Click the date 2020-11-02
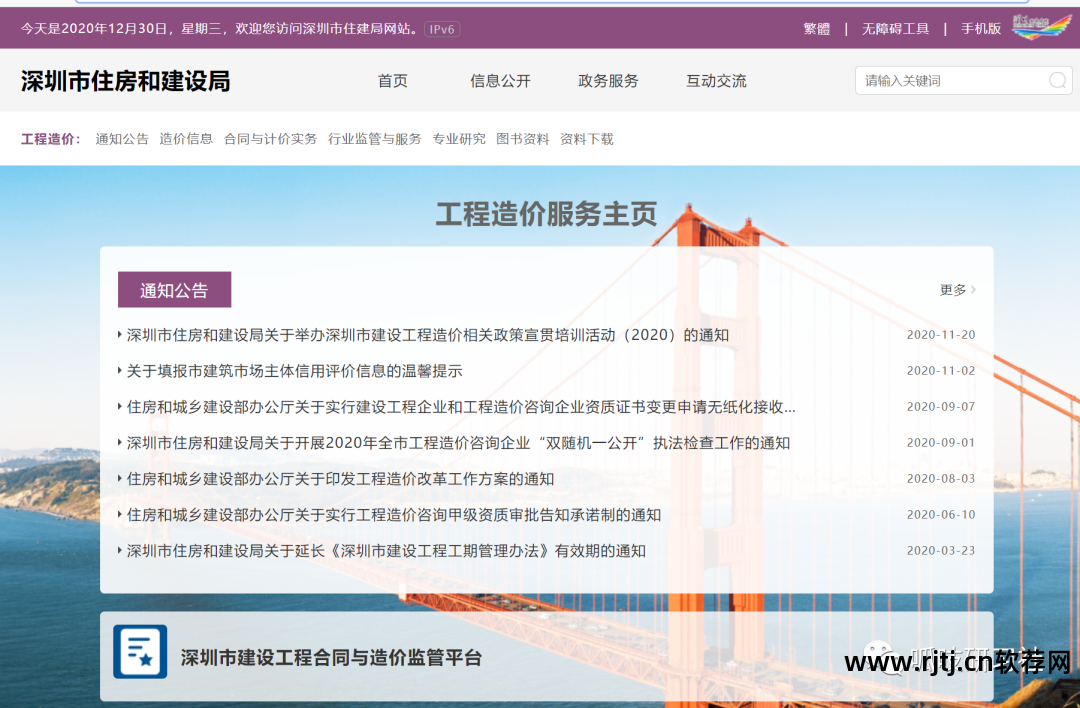This screenshot has height=708, width=1080. click(941, 371)
